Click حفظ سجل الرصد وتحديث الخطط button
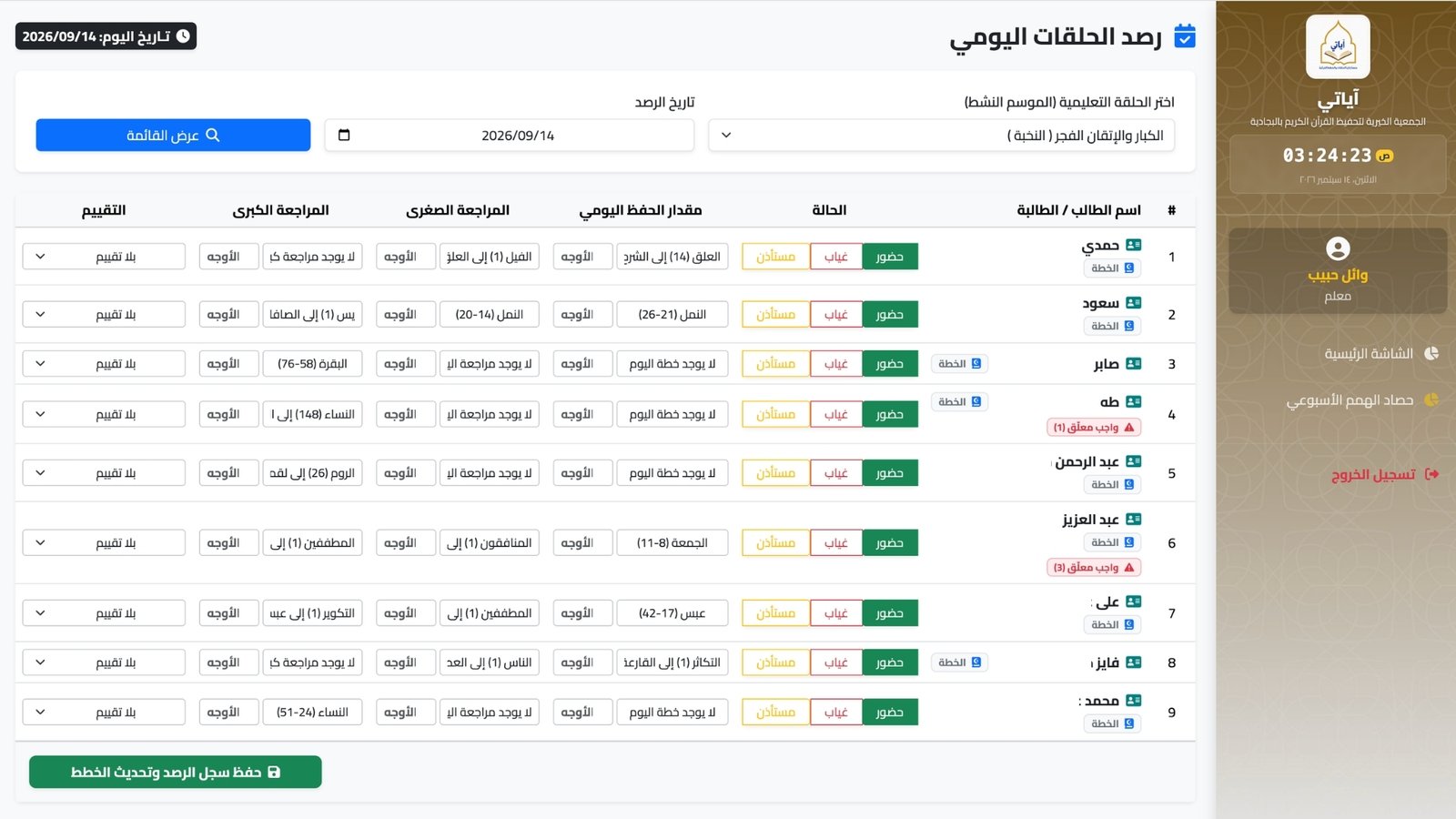The height and width of the screenshot is (819, 1456). pos(176,772)
